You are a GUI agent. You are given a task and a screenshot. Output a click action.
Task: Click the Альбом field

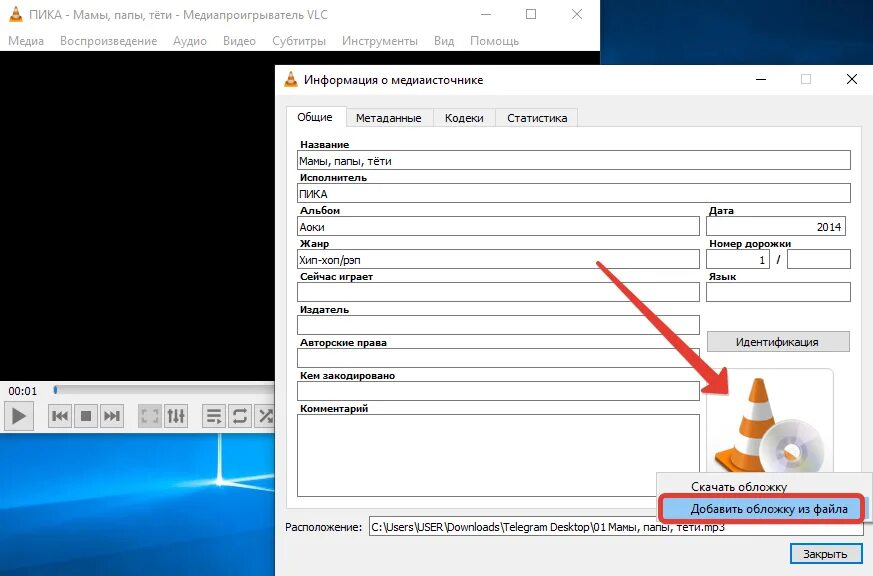[498, 227]
